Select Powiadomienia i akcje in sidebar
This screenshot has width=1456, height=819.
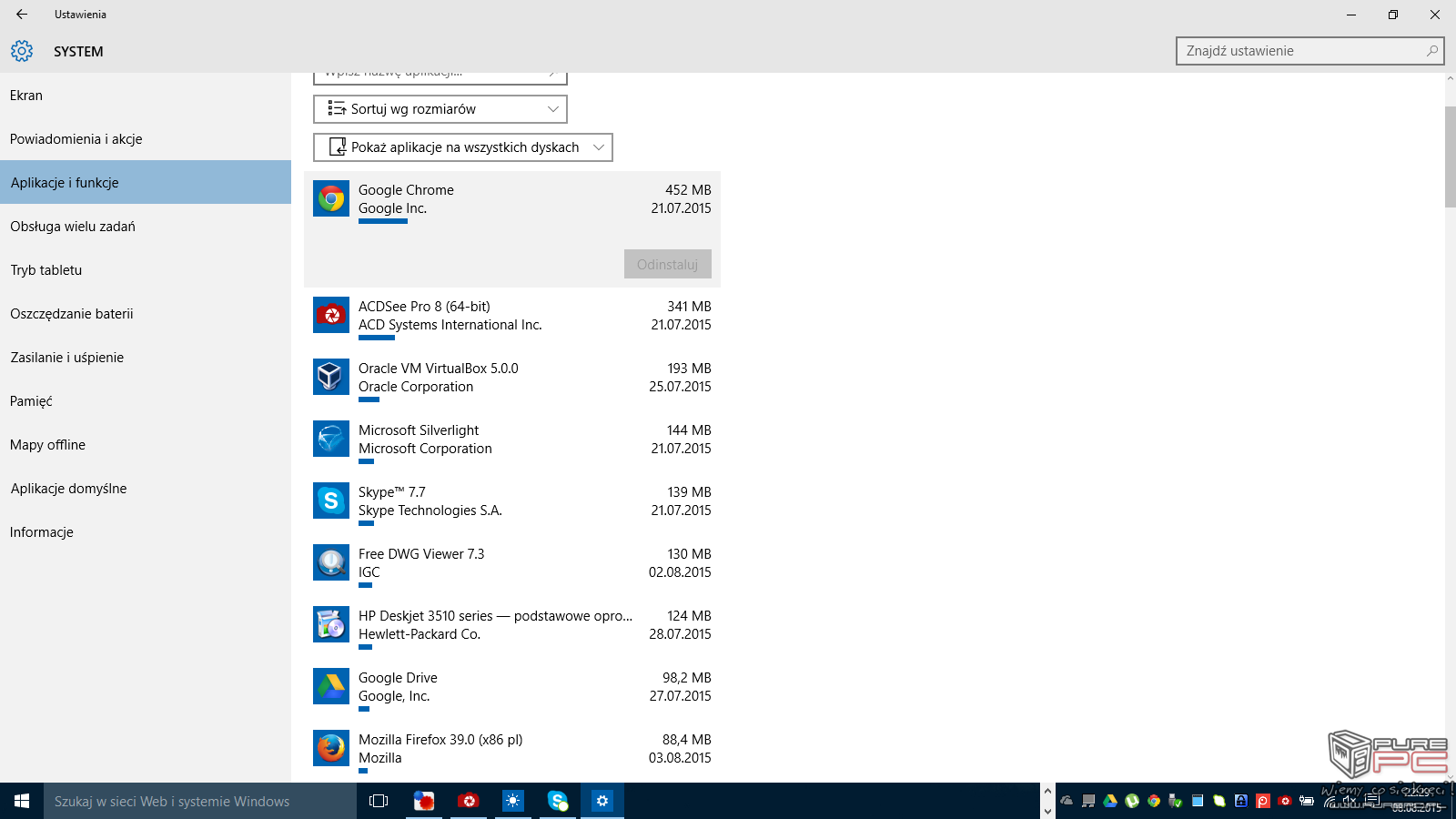pyautogui.click(x=146, y=138)
